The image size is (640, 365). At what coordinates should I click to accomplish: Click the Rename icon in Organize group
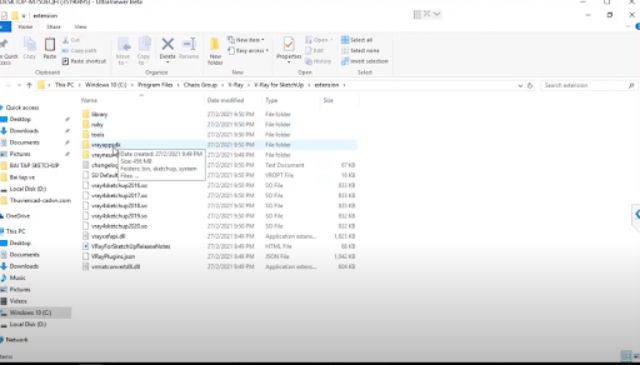(x=189, y=44)
